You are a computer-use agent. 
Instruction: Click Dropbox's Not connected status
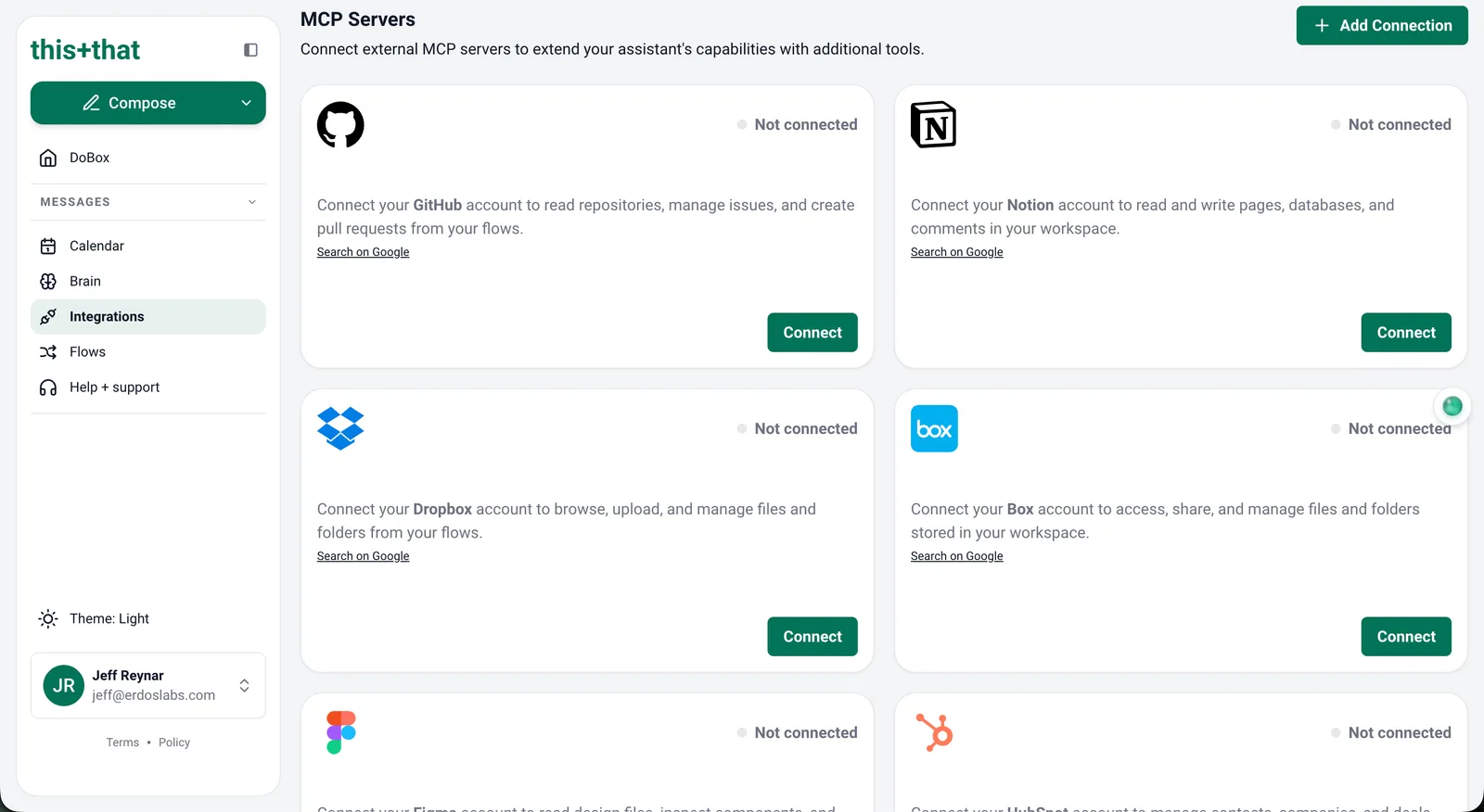798,428
